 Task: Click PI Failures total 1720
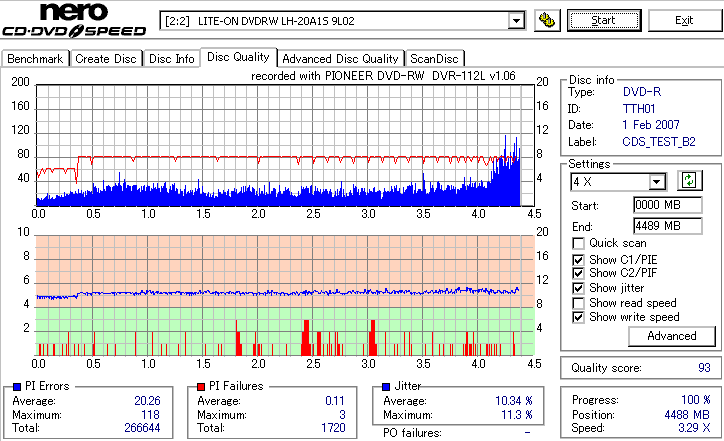point(333,428)
